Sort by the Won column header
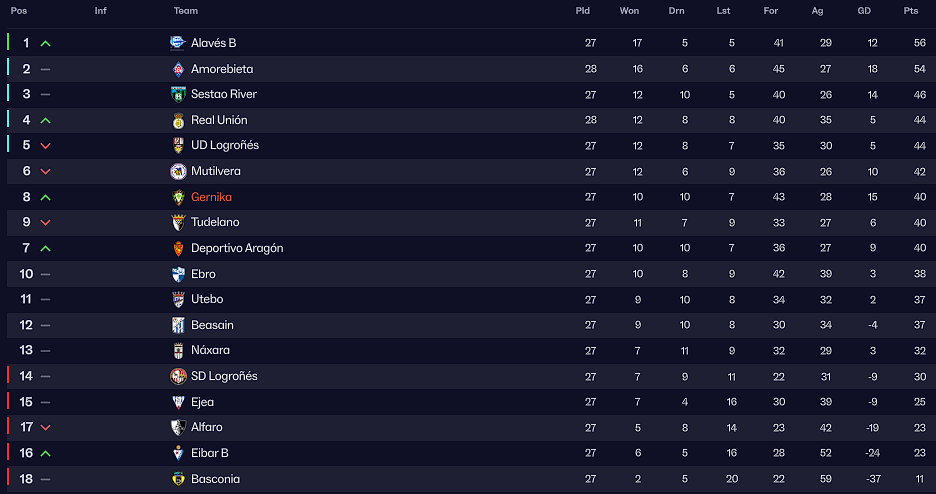The width and height of the screenshot is (936, 494). coord(629,11)
